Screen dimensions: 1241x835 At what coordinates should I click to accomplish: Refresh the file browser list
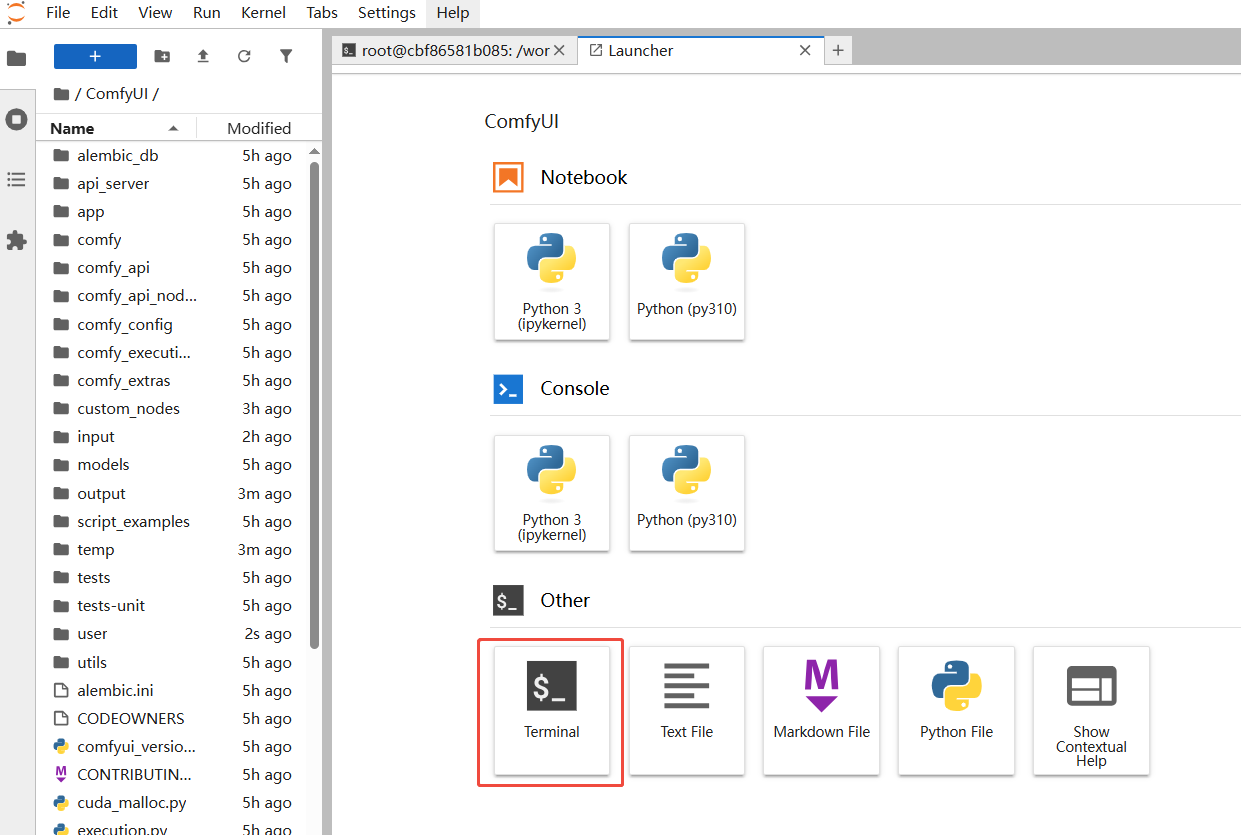point(244,56)
